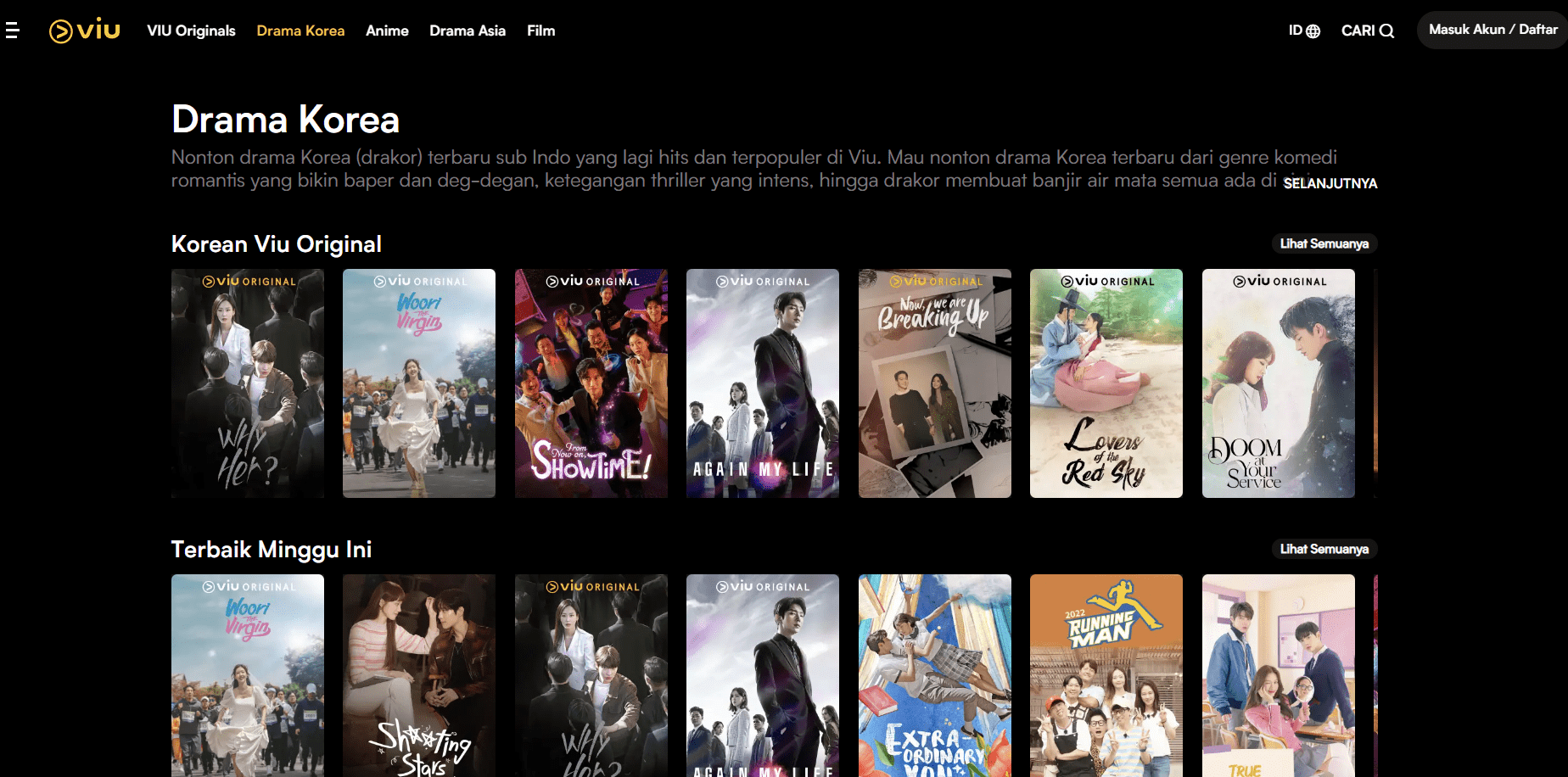Click Masuk Akun / Daftar button
1568x777 pixels.
coord(1492,30)
